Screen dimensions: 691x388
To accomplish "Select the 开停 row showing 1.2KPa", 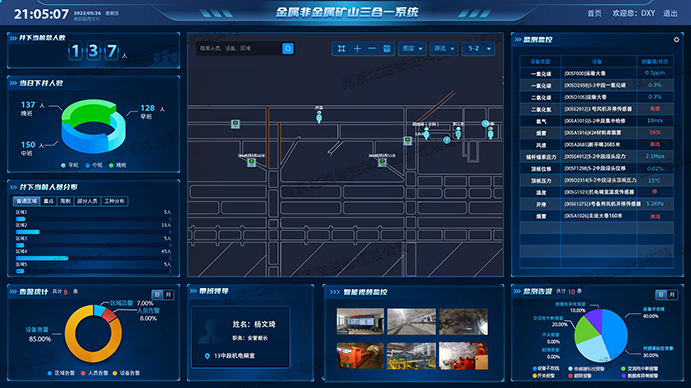I will (596, 204).
